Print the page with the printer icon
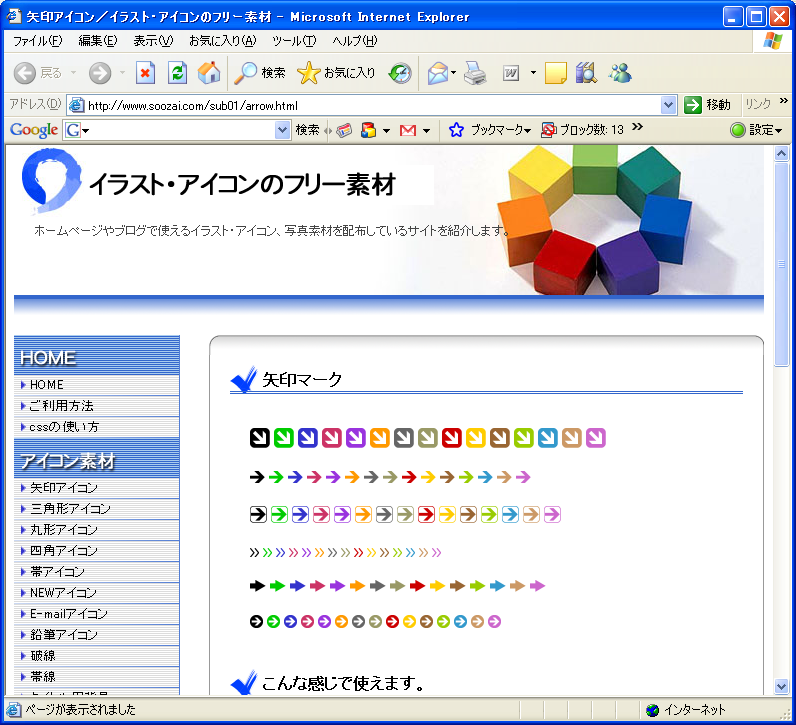Image resolution: width=796 pixels, height=725 pixels. tap(476, 73)
